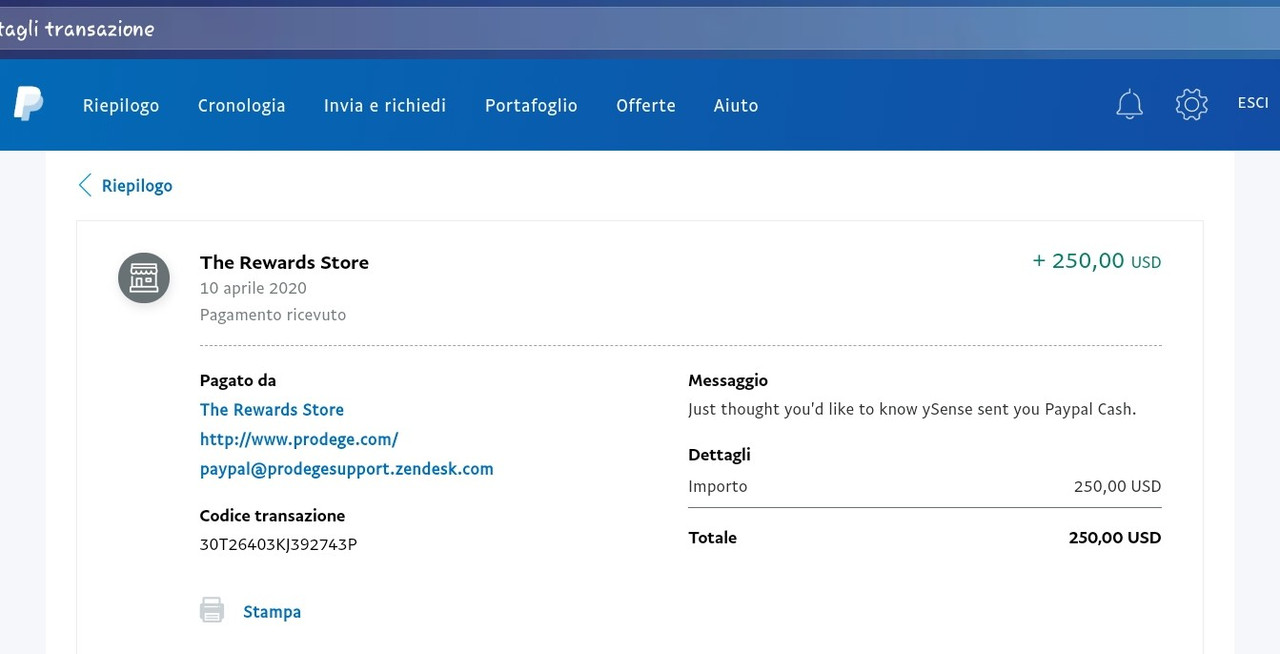Viewport: 1280px width, 654px height.
Task: Click the + 250,00 USD amount
Action: coord(1097,261)
